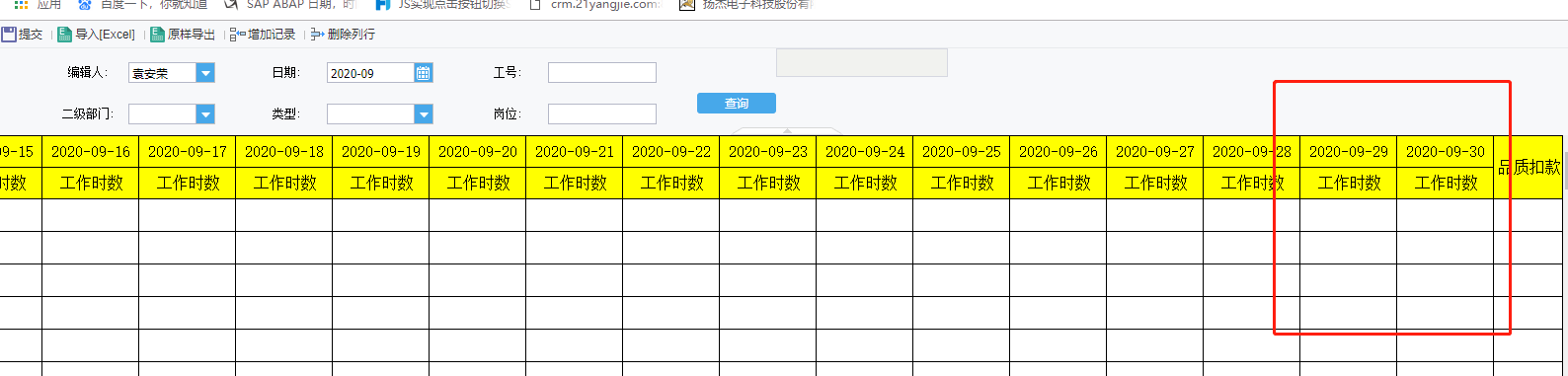Image resolution: width=1568 pixels, height=376 pixels.
Task: Select column header 2020-09-25
Action: click(x=962, y=152)
